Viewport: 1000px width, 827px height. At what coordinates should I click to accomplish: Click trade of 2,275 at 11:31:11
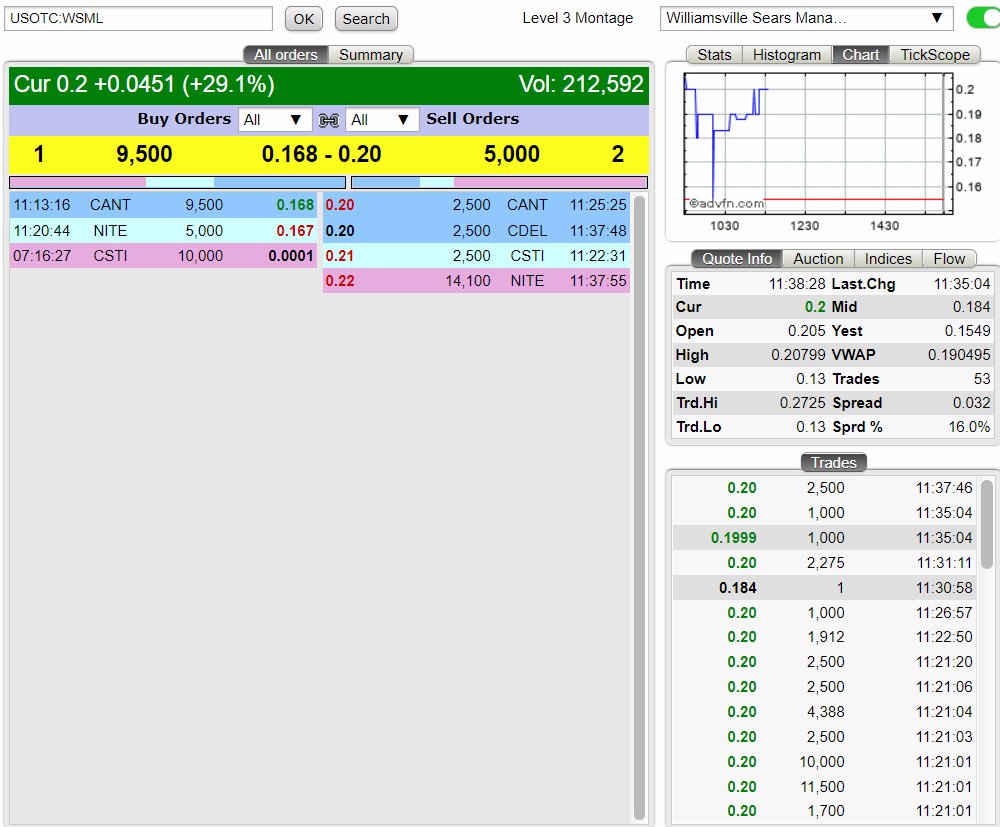click(x=825, y=563)
